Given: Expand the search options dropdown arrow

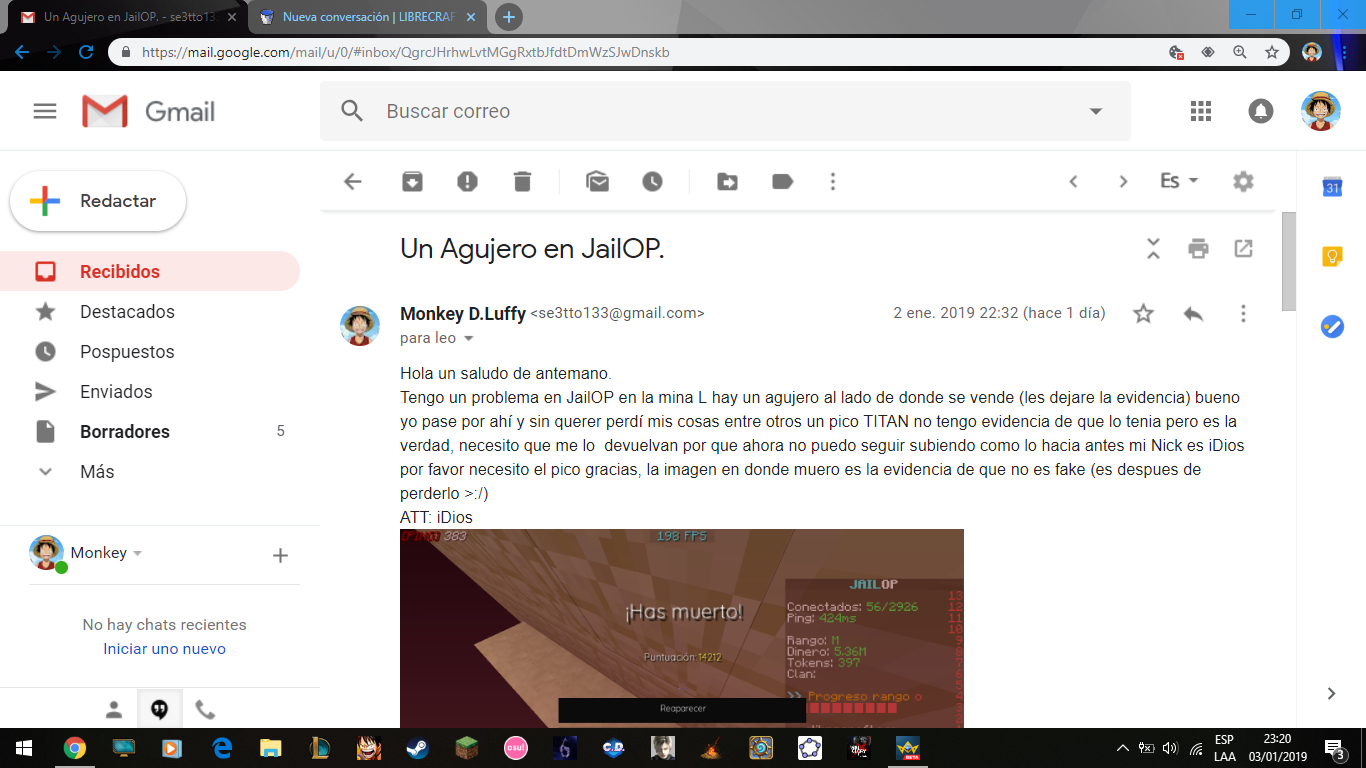Looking at the screenshot, I should [x=1095, y=111].
